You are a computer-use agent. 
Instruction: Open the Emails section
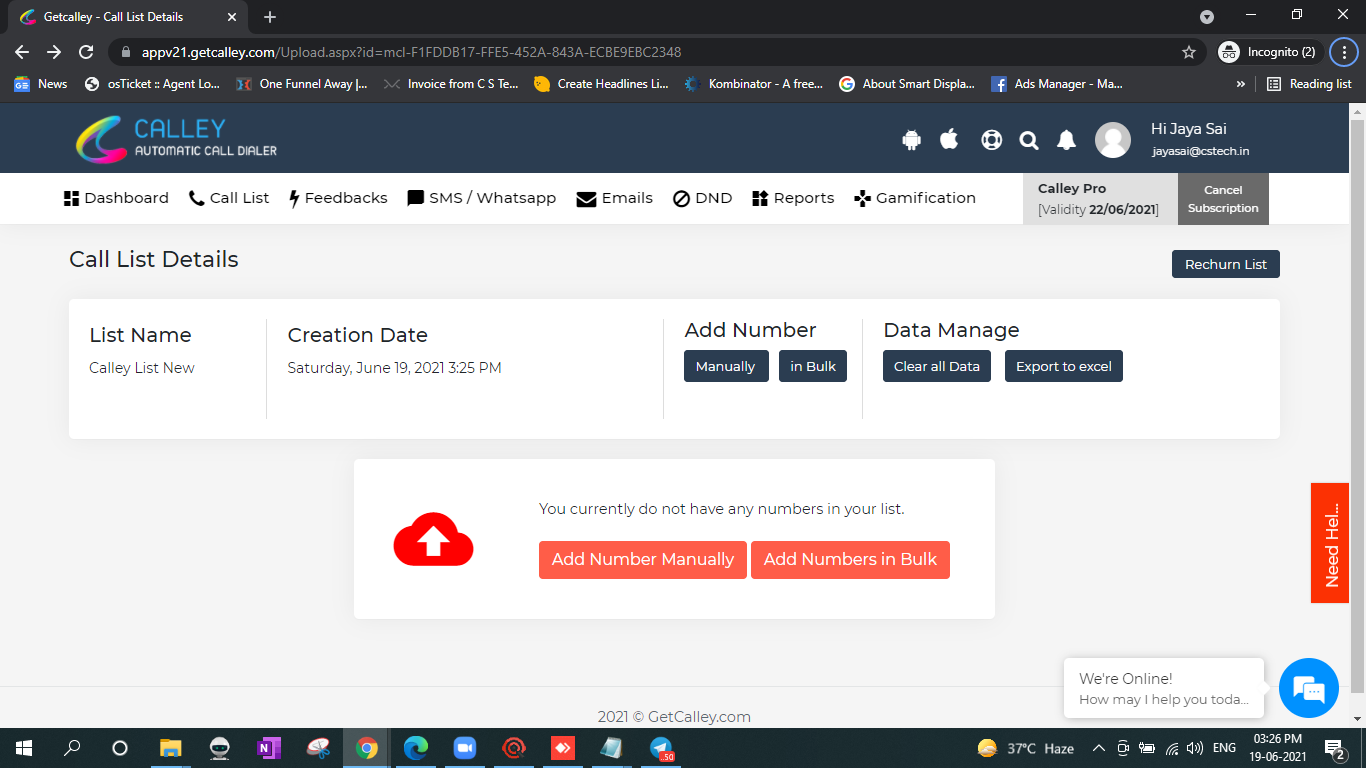615,198
